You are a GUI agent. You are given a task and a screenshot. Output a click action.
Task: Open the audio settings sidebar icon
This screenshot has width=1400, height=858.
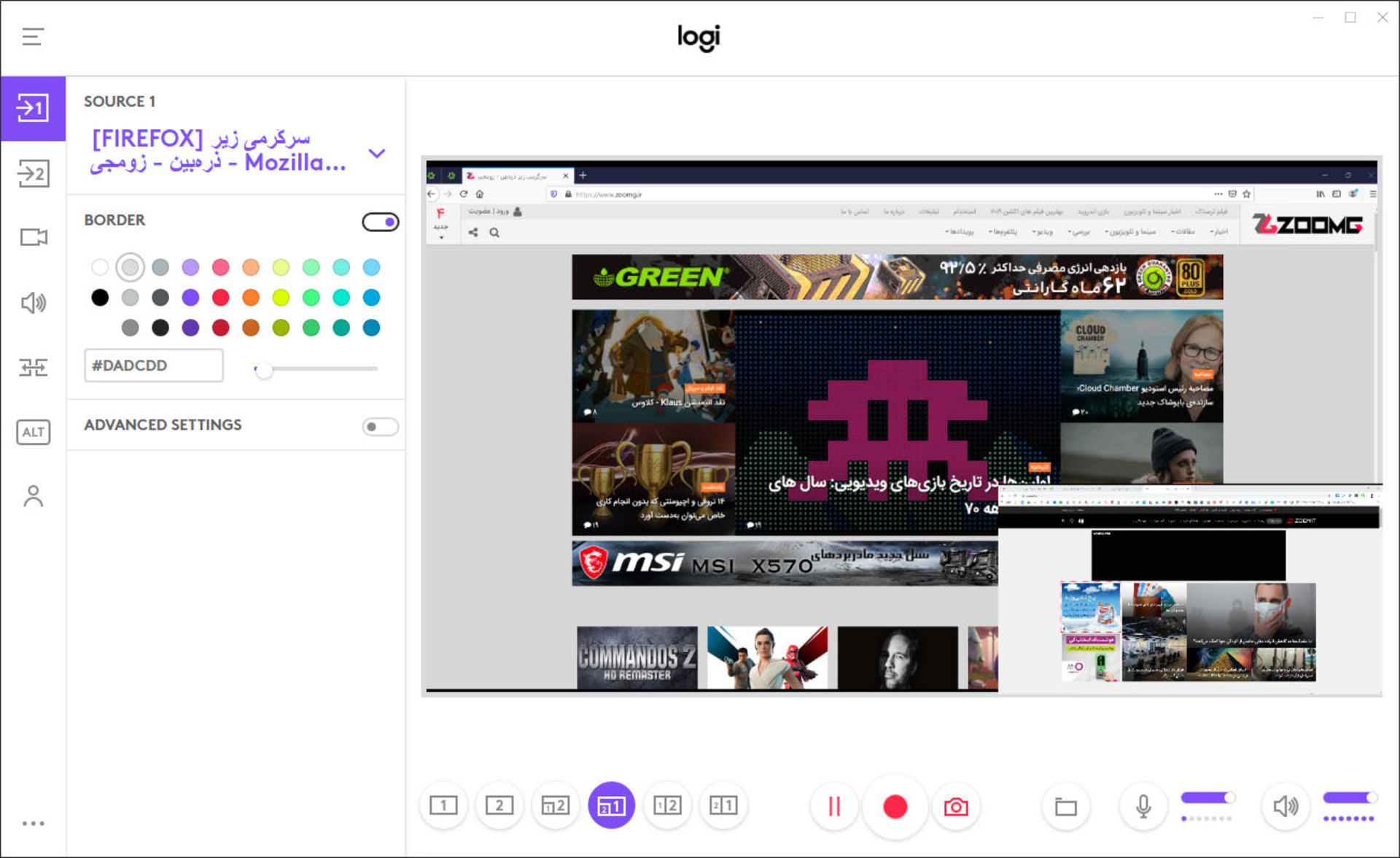33,302
